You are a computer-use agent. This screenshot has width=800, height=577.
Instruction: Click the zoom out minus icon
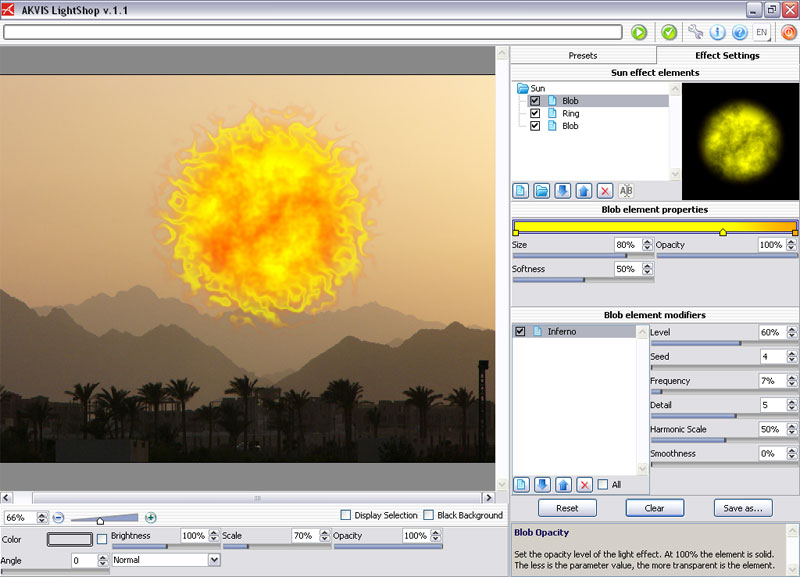(58, 517)
